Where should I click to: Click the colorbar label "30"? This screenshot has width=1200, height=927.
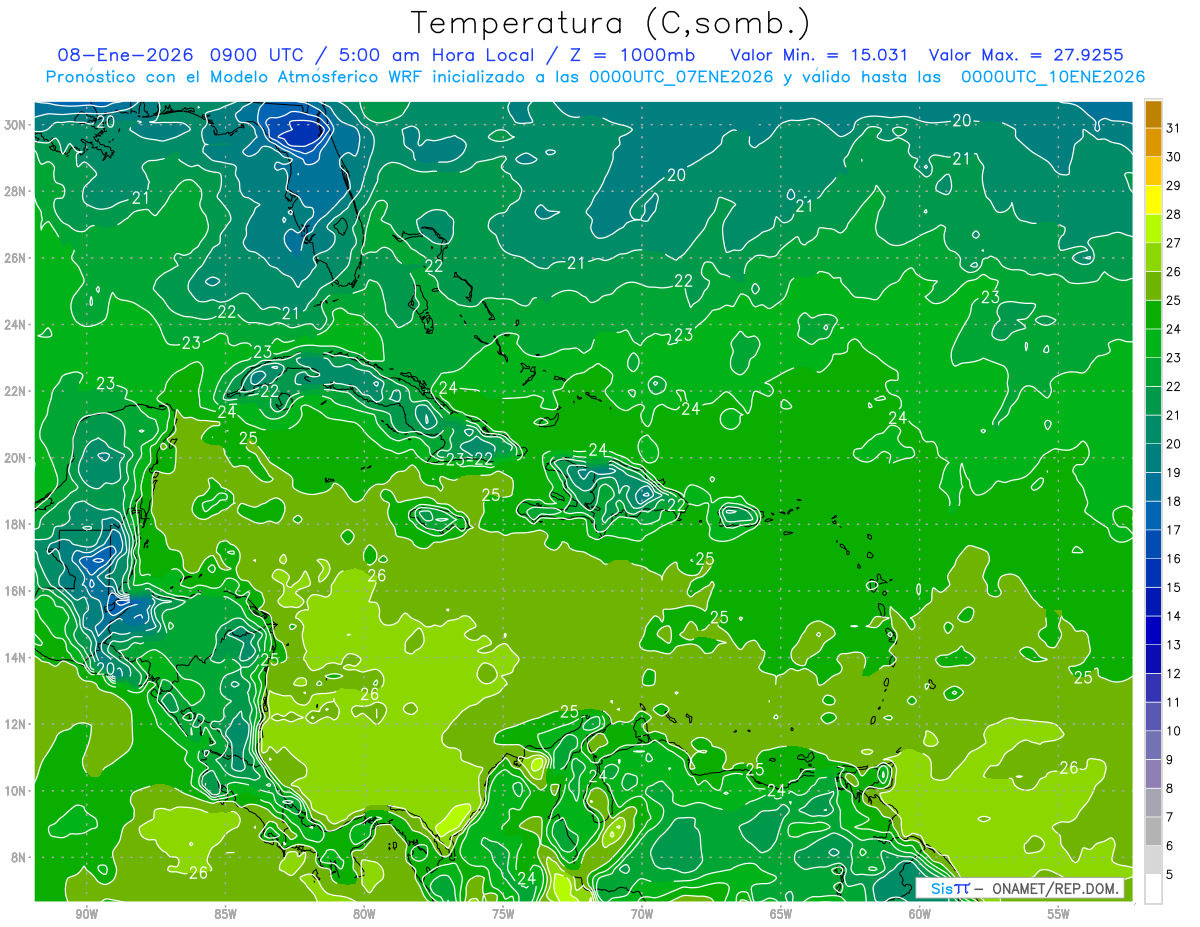(1173, 157)
